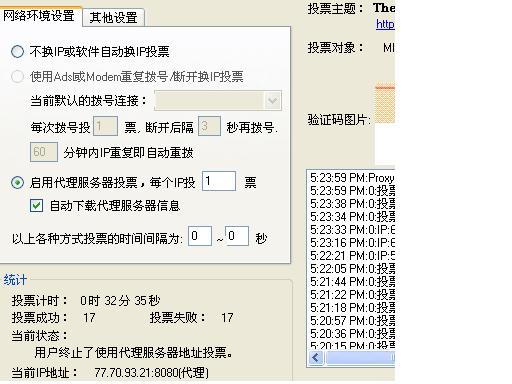Image resolution: width=512 pixels, height=384 pixels.
Task: Click the status text 用户终止了使用代理服务器地址投票
Action: (x=134, y=352)
